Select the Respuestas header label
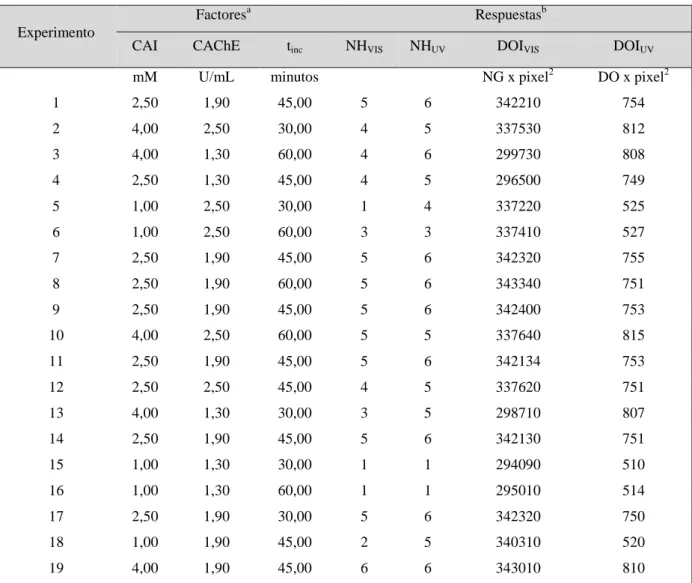Screen dimensions: 692x583 (511, 15)
